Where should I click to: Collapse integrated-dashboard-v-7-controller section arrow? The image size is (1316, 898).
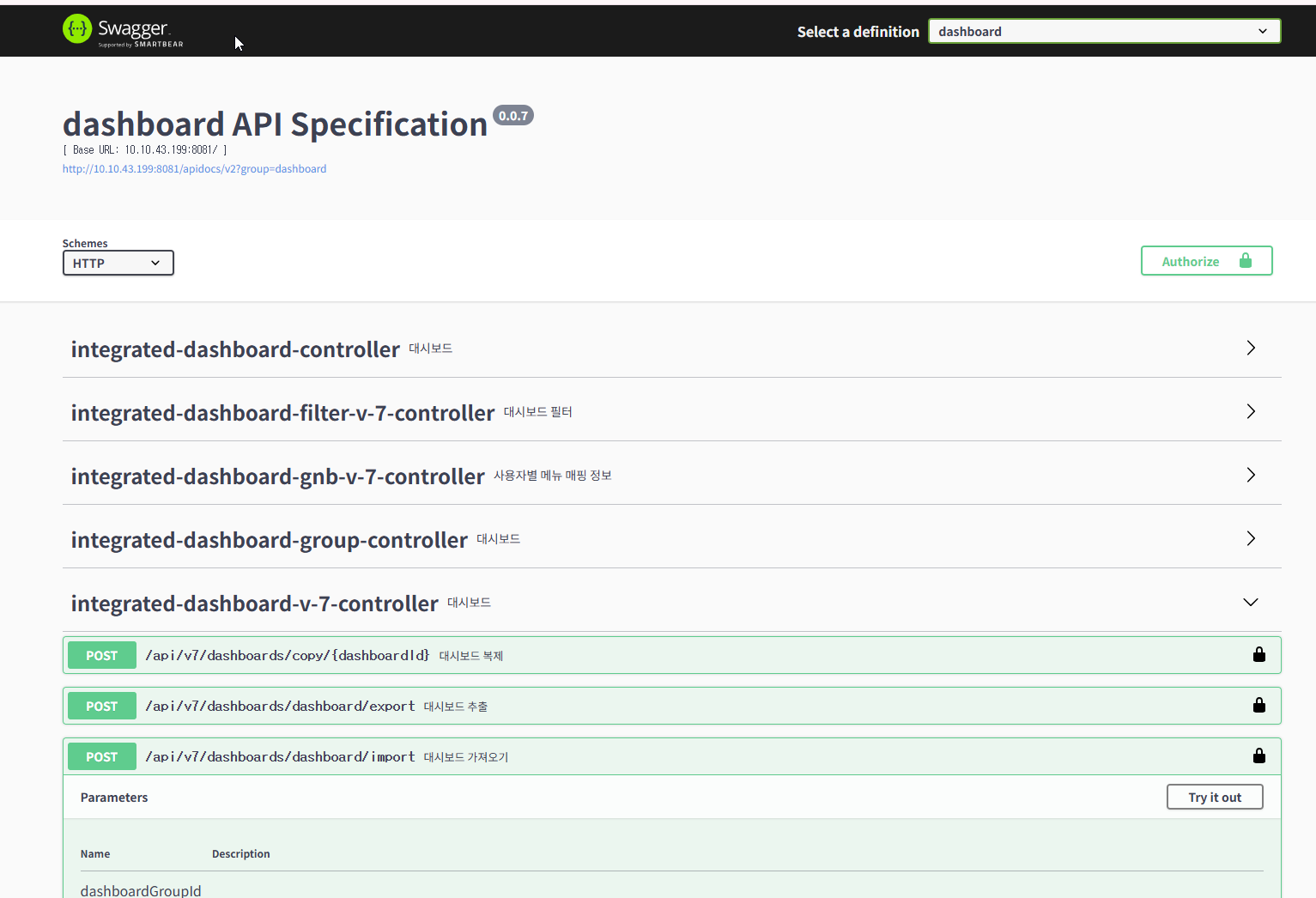(x=1250, y=603)
